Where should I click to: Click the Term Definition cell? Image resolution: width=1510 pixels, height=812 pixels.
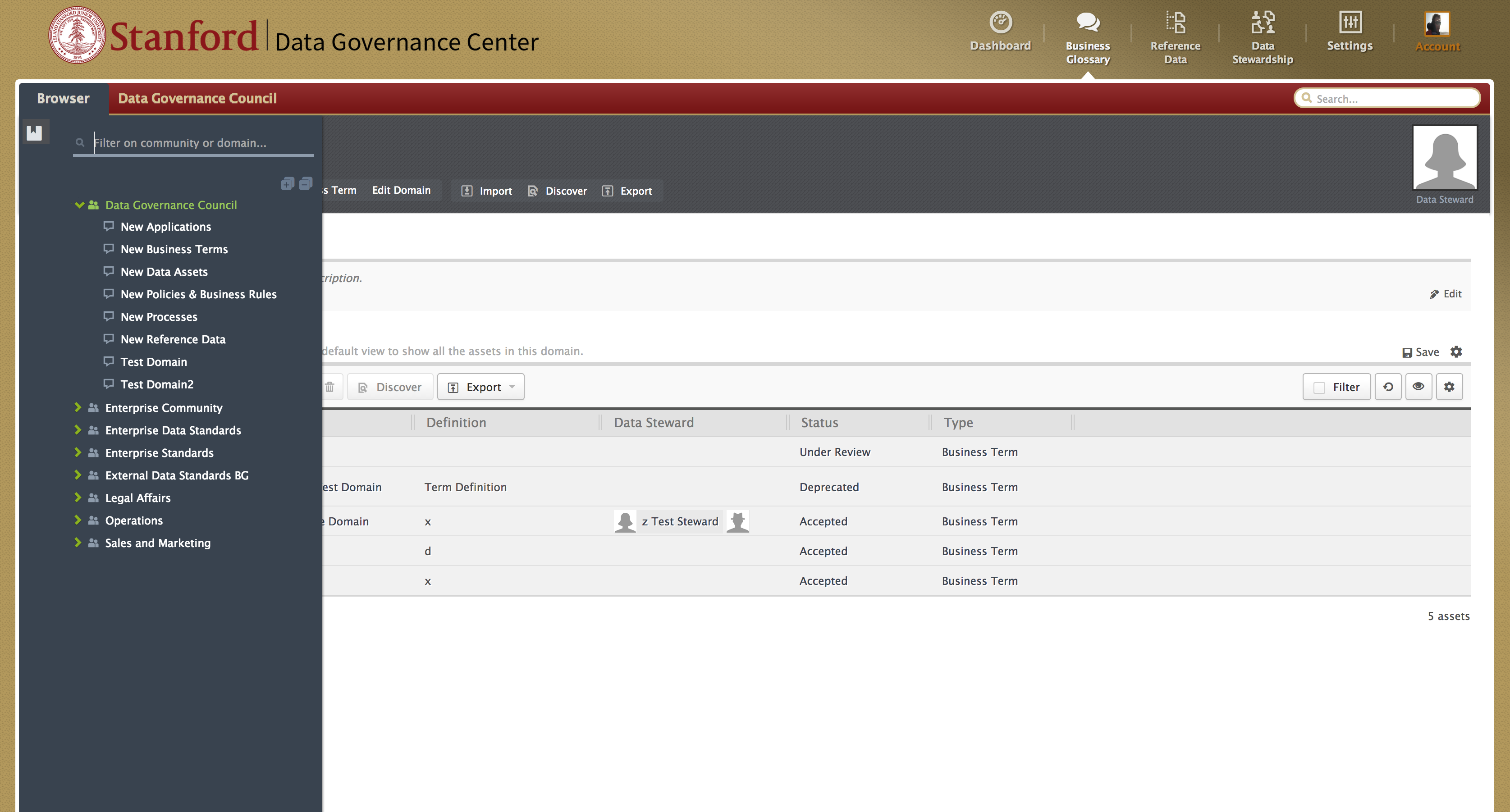[x=466, y=487]
